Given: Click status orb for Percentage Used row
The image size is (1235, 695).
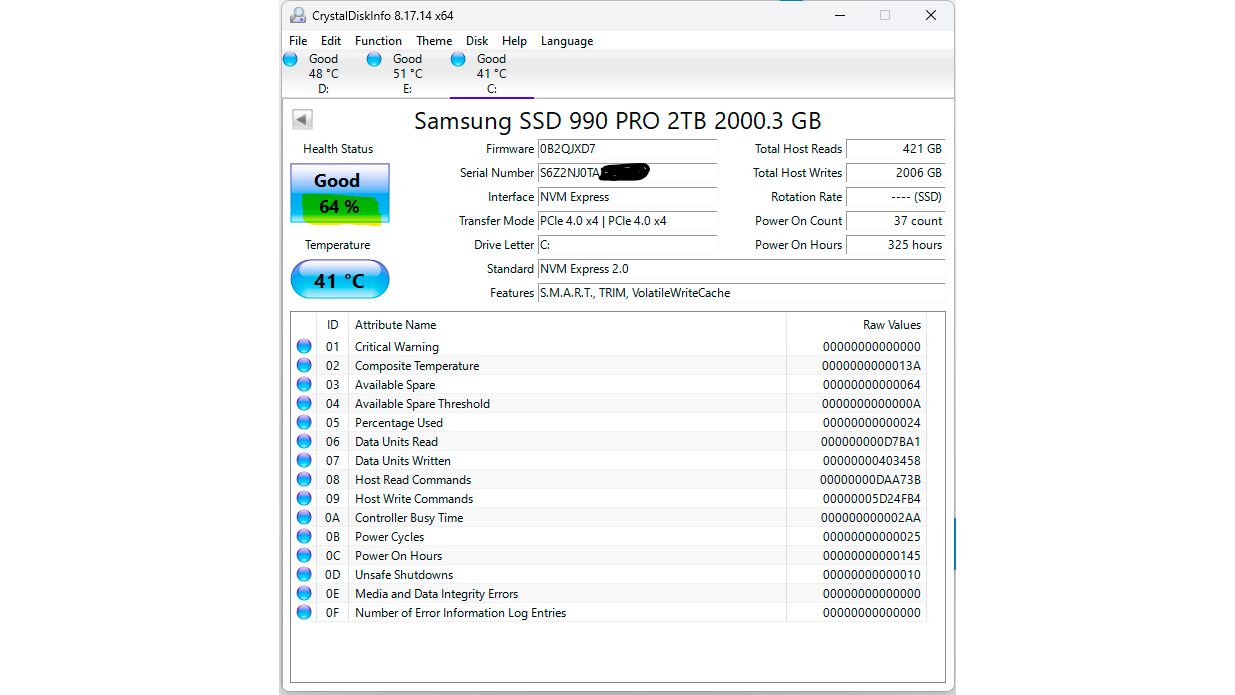Looking at the screenshot, I should pyautogui.click(x=304, y=423).
